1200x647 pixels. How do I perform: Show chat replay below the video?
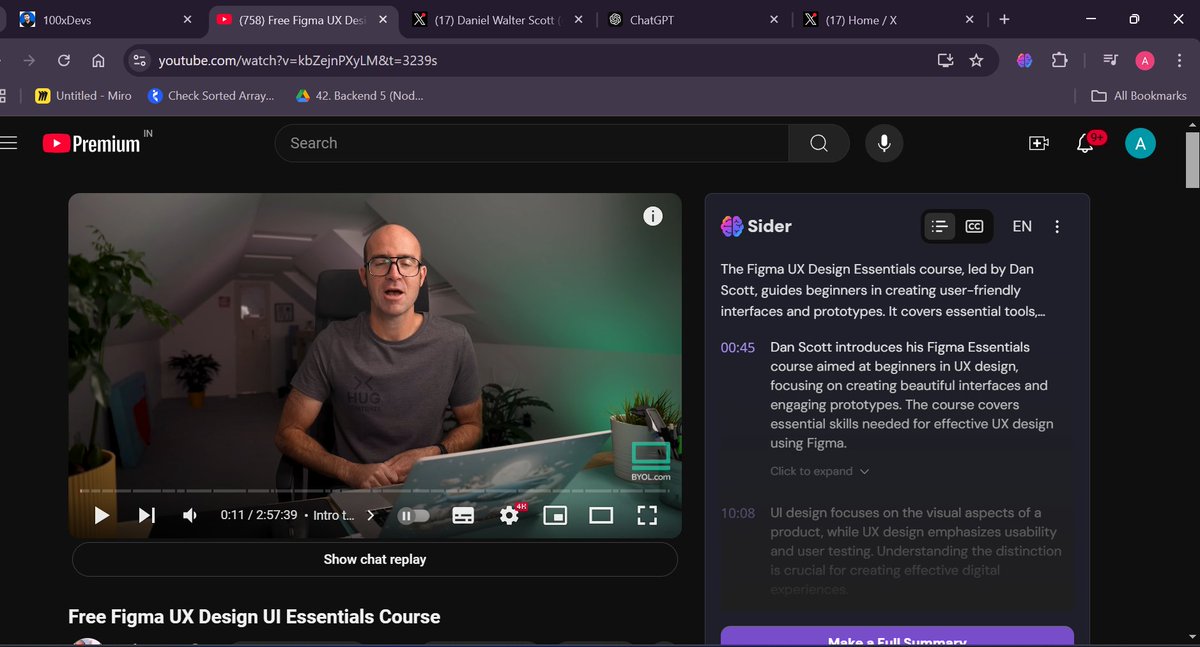click(x=374, y=559)
